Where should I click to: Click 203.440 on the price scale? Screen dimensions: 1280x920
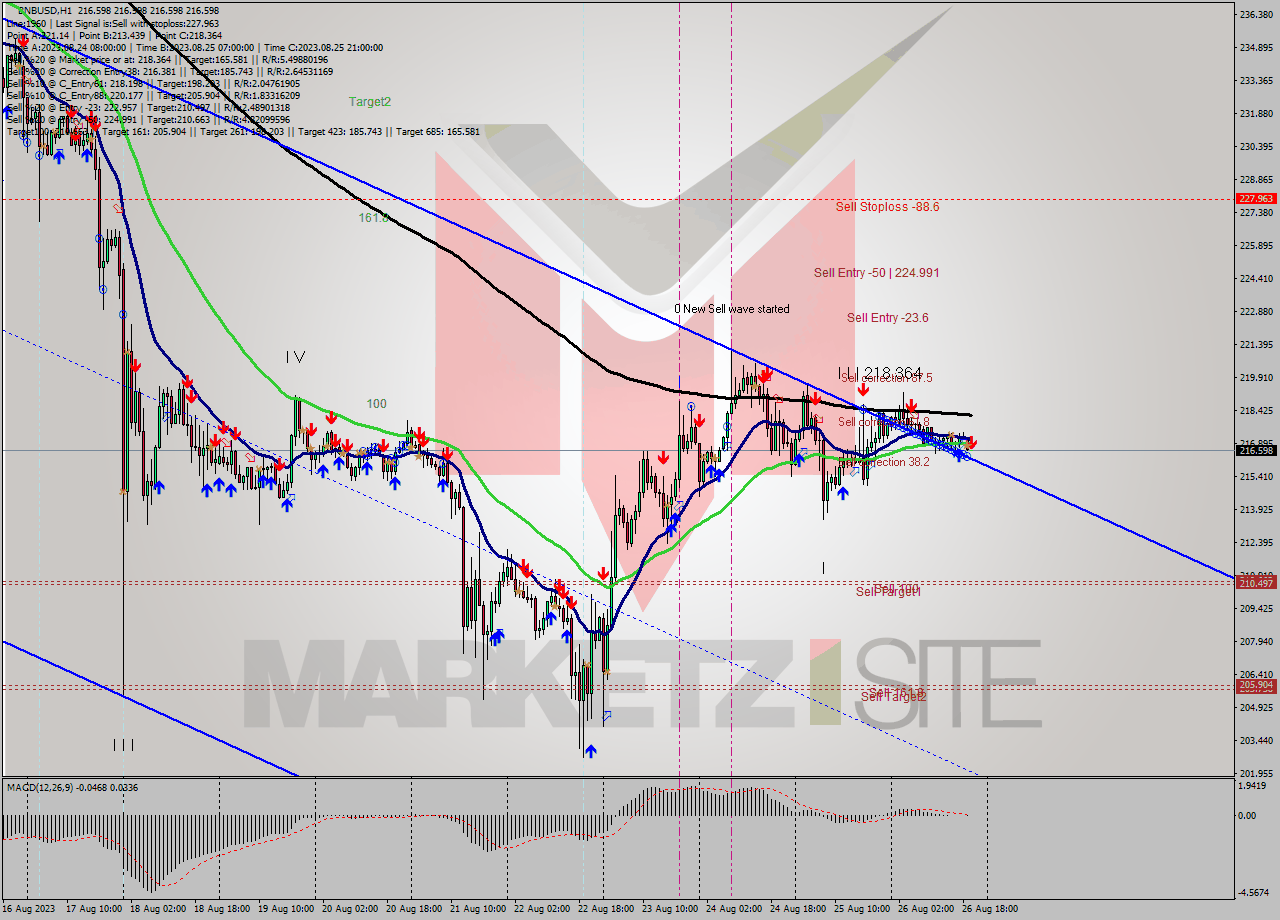(x=1255, y=741)
